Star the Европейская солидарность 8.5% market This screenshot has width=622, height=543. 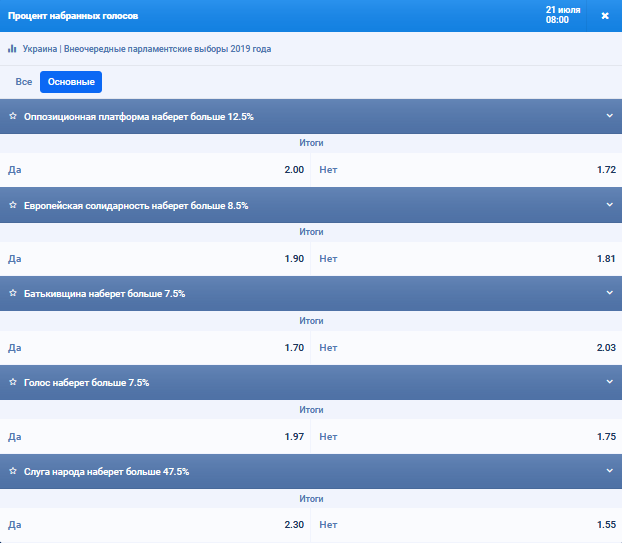click(x=13, y=205)
